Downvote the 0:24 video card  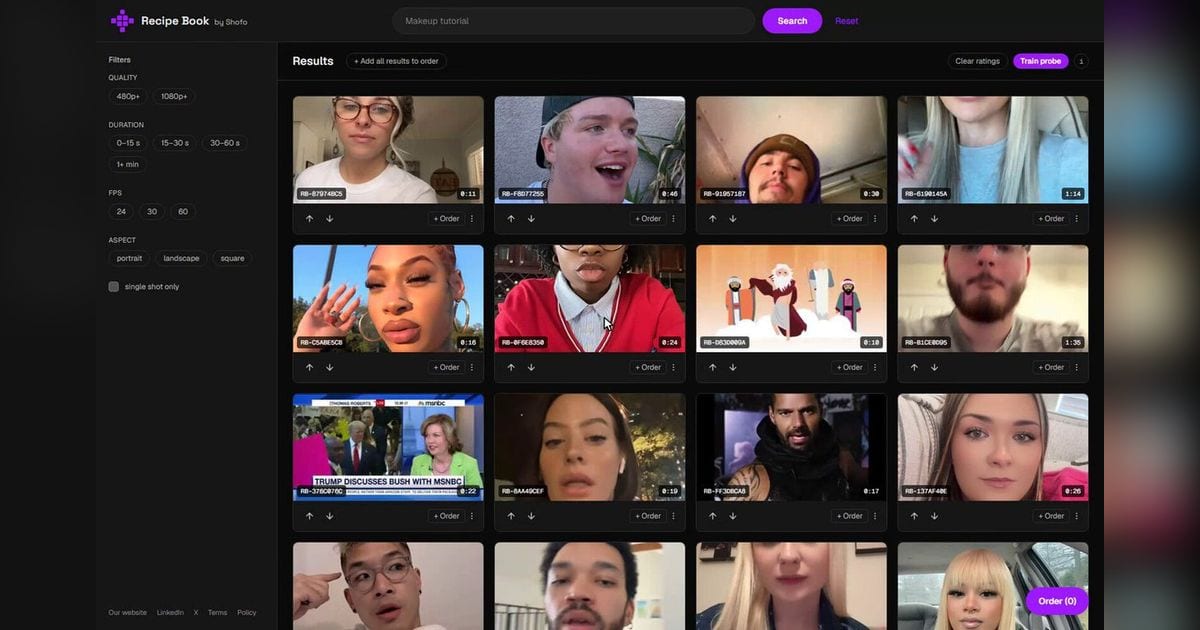click(x=531, y=367)
